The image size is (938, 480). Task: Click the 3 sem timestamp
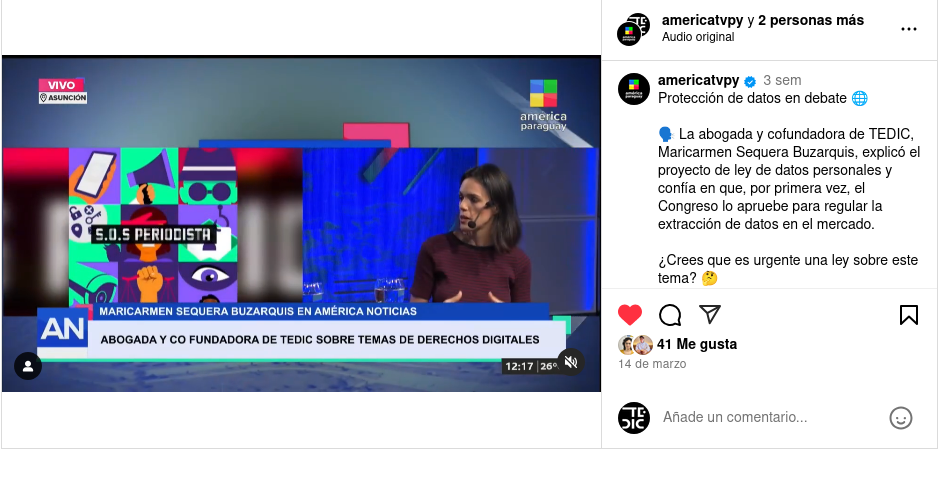coord(782,80)
